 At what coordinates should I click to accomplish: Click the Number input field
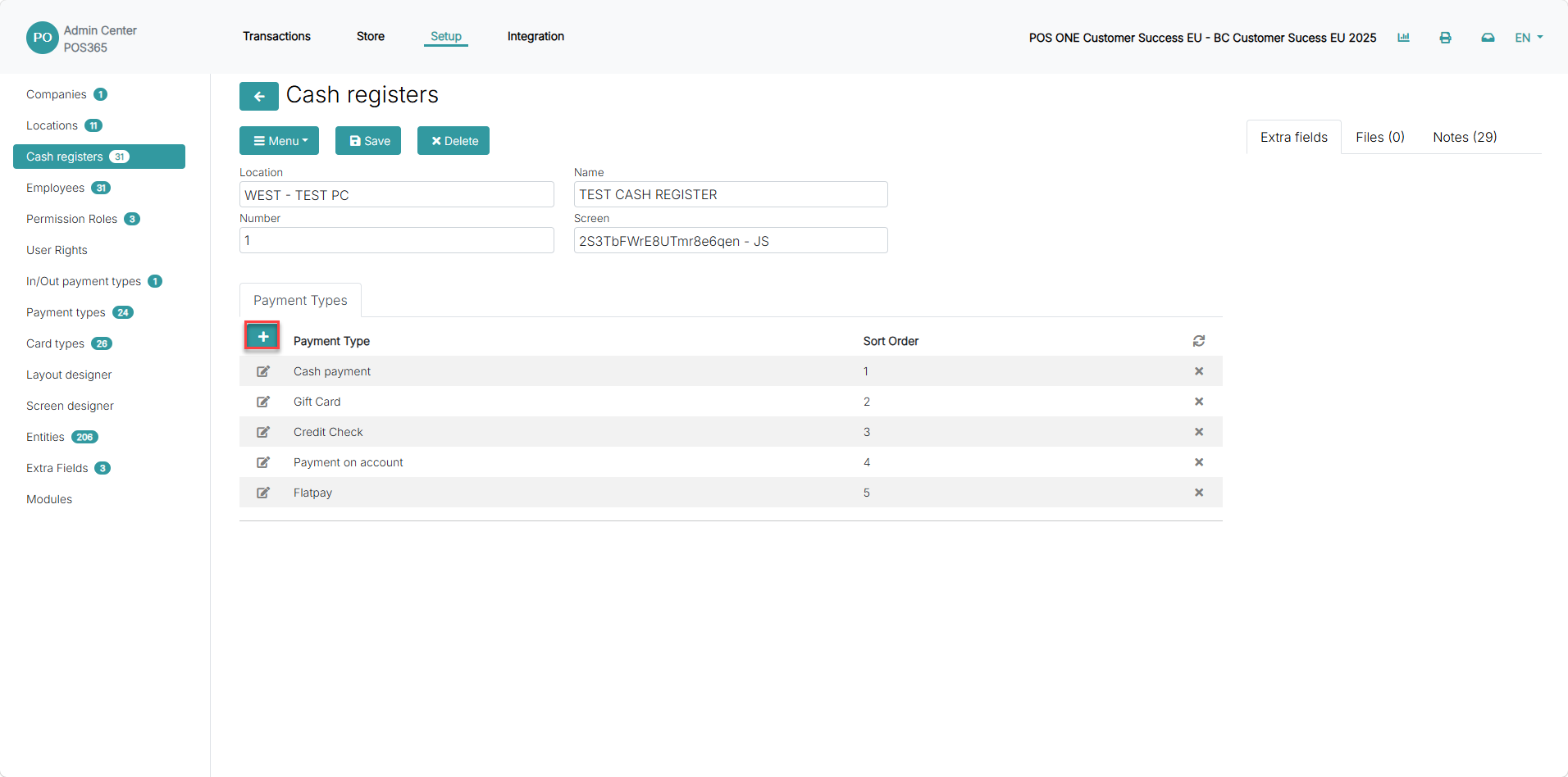pos(397,240)
